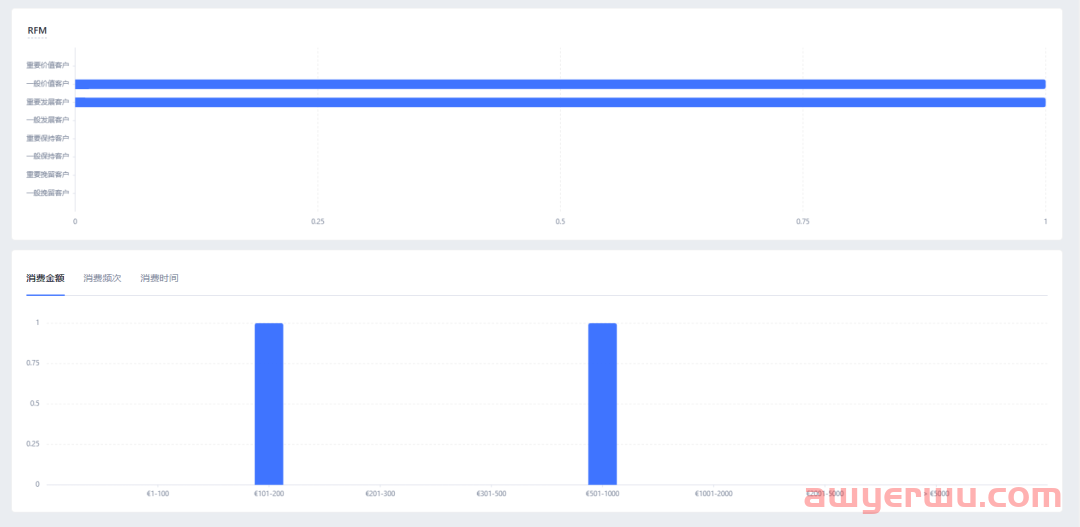This screenshot has width=1080, height=527.
Task: Open the 消费频次 tab
Action: pyautogui.click(x=102, y=278)
